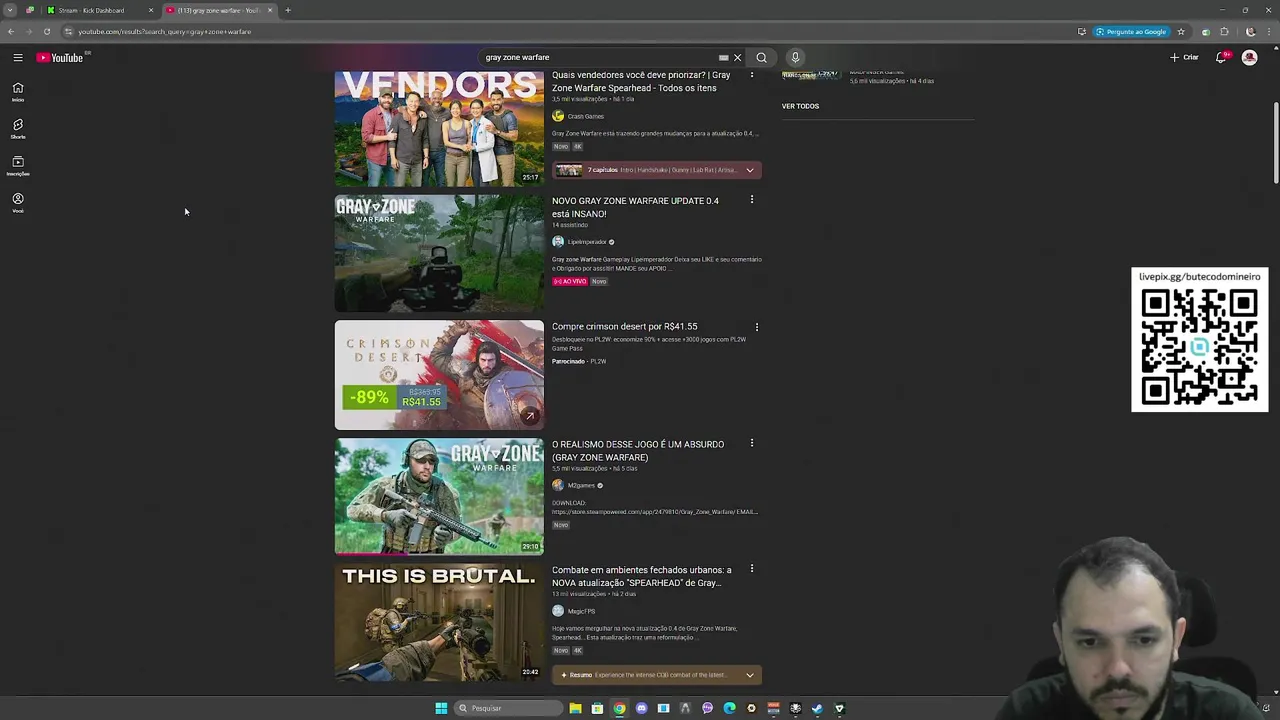Open YouTube notifications bell
Viewport: 1280px width, 720px height.
[x=1221, y=58]
